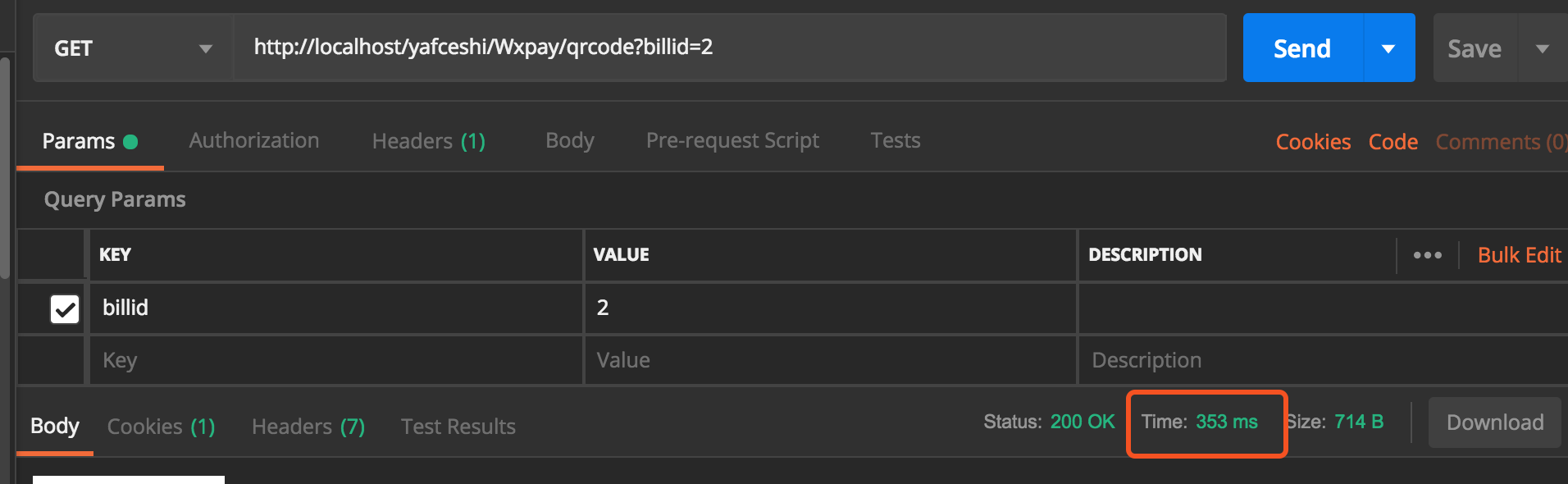Screen dimensions: 1568x484
Task: Open the Headers (1) request tab
Action: (x=428, y=141)
